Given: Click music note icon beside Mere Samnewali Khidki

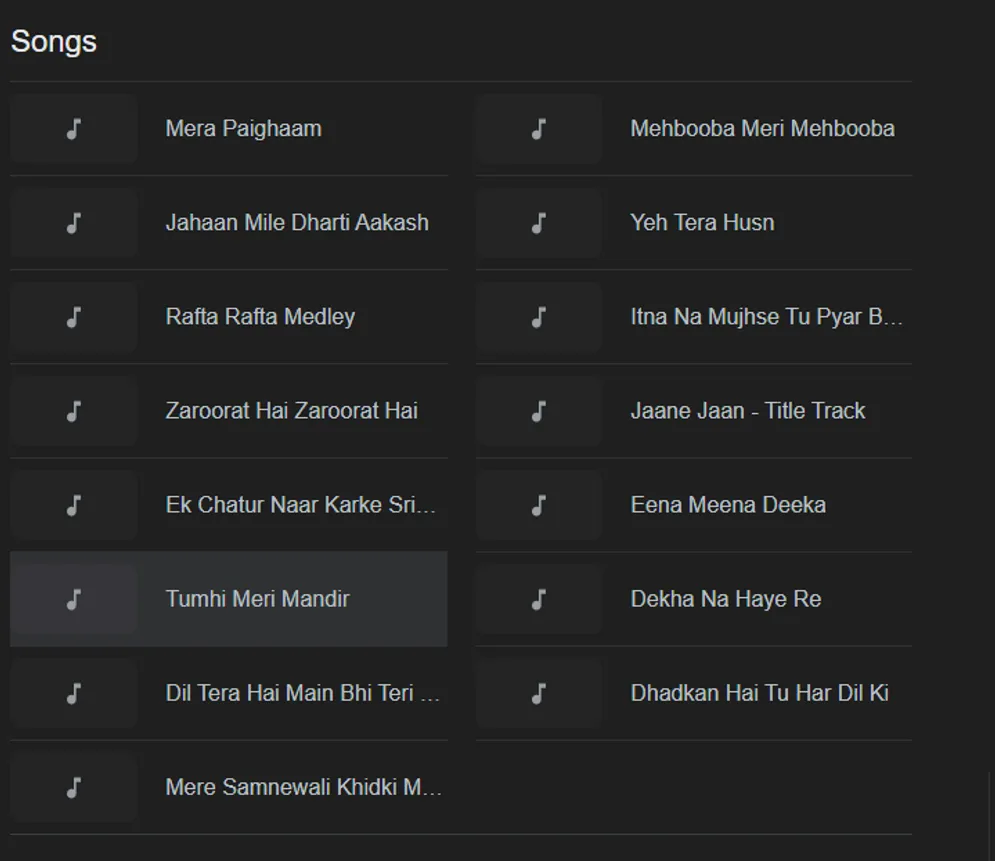Looking at the screenshot, I should pyautogui.click(x=73, y=787).
